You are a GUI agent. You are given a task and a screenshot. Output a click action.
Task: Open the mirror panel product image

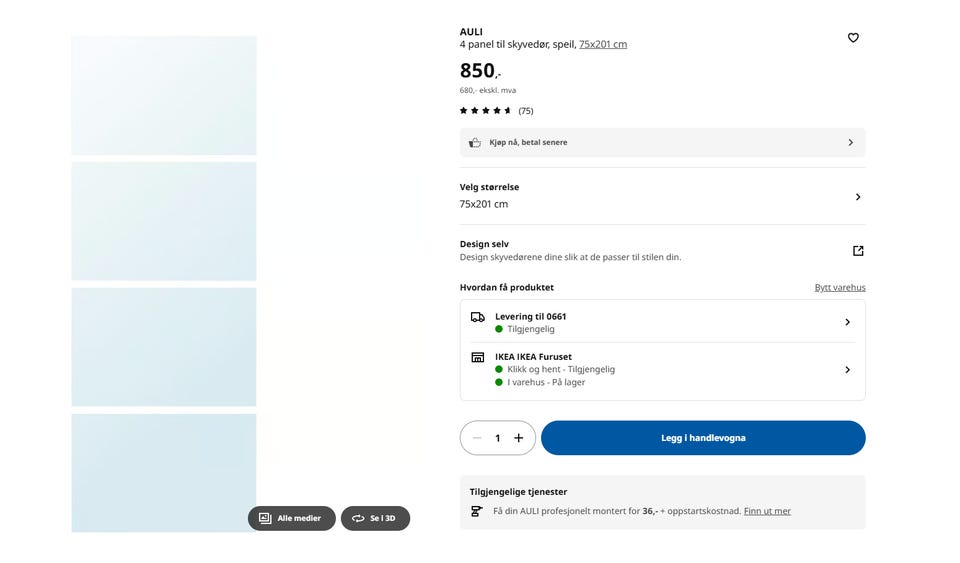[x=164, y=284]
